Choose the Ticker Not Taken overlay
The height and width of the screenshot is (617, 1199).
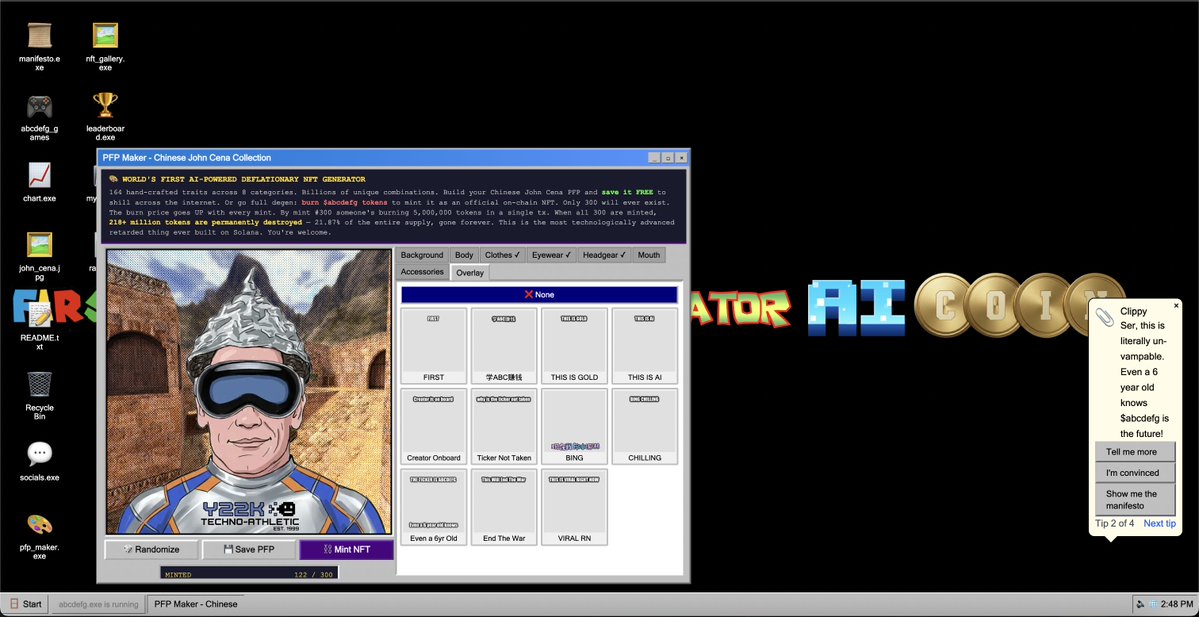504,427
